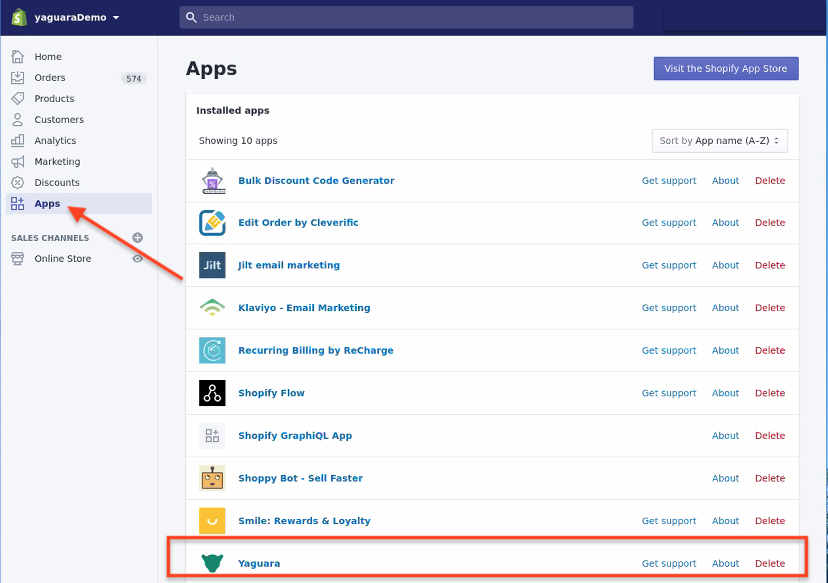This screenshot has width=828, height=583.
Task: Open Klaviyo app via its green icon
Action: (x=212, y=308)
